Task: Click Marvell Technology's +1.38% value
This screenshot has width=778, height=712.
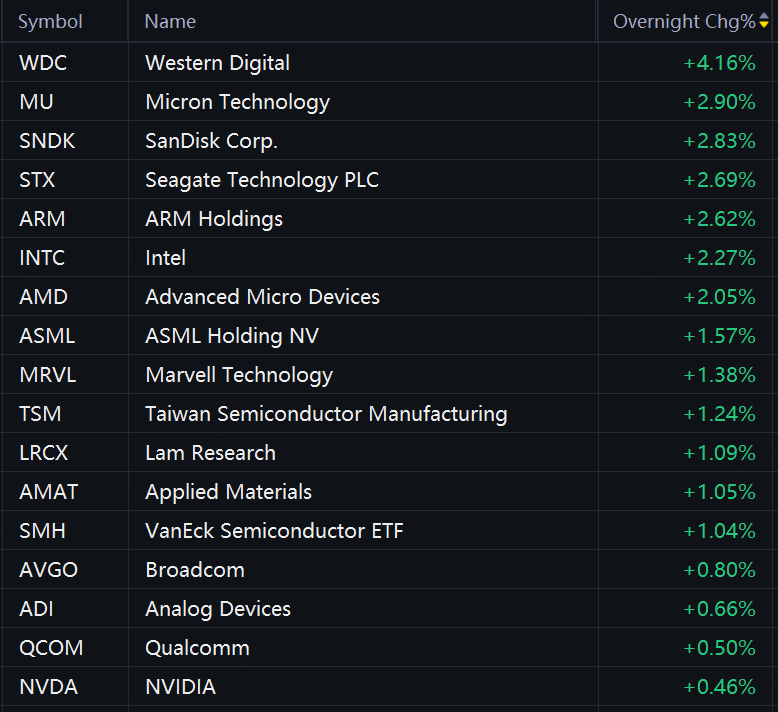Action: [719, 375]
